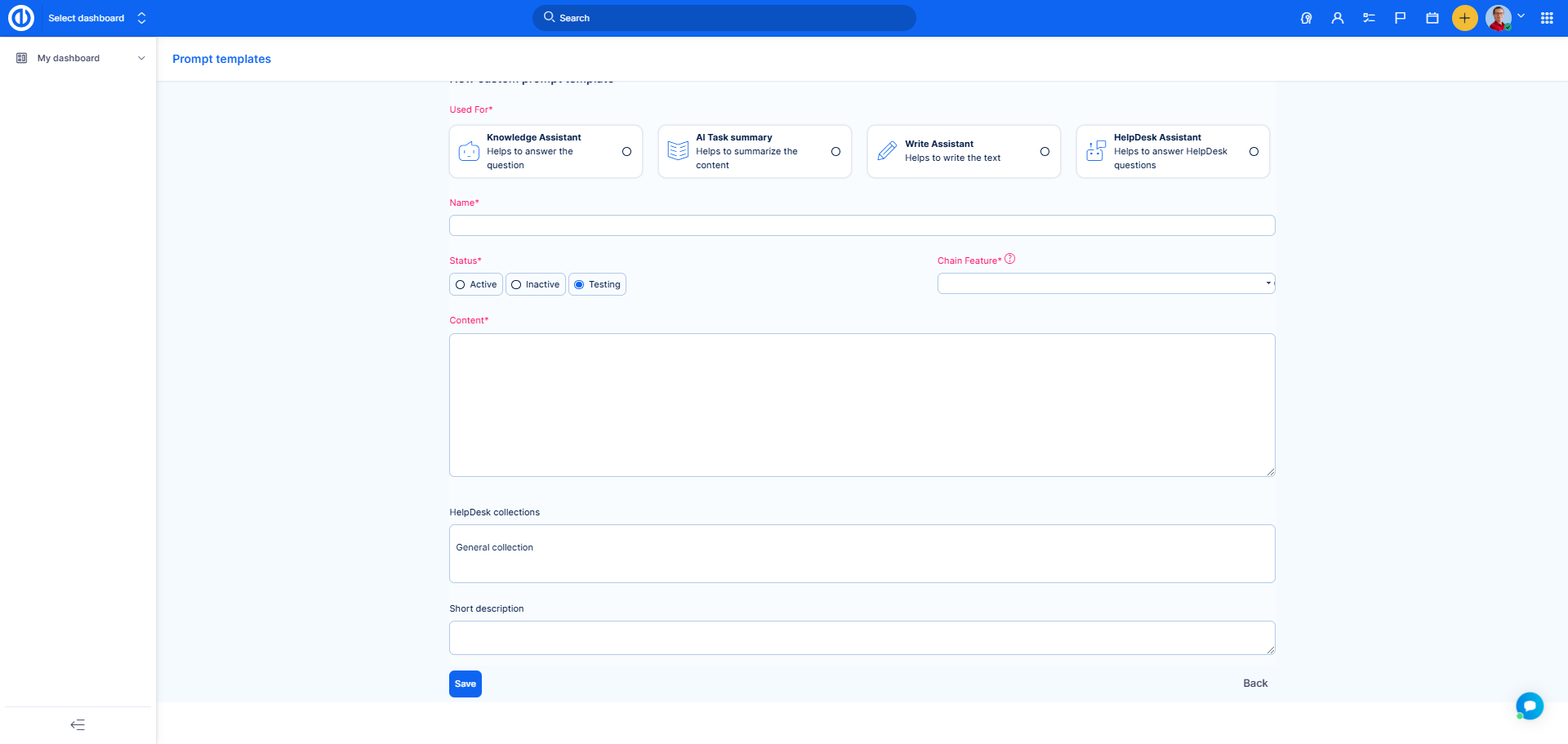Screen dimensions: 1568x744
Task: Set status to Active
Action: pyautogui.click(x=461, y=285)
